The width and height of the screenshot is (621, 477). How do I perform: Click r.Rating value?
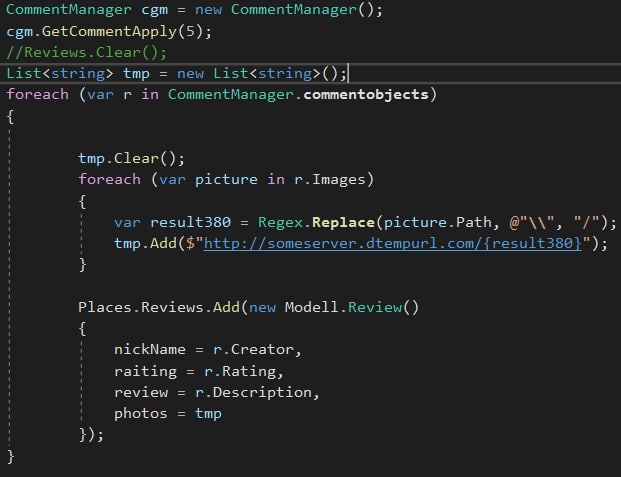[x=240, y=372]
